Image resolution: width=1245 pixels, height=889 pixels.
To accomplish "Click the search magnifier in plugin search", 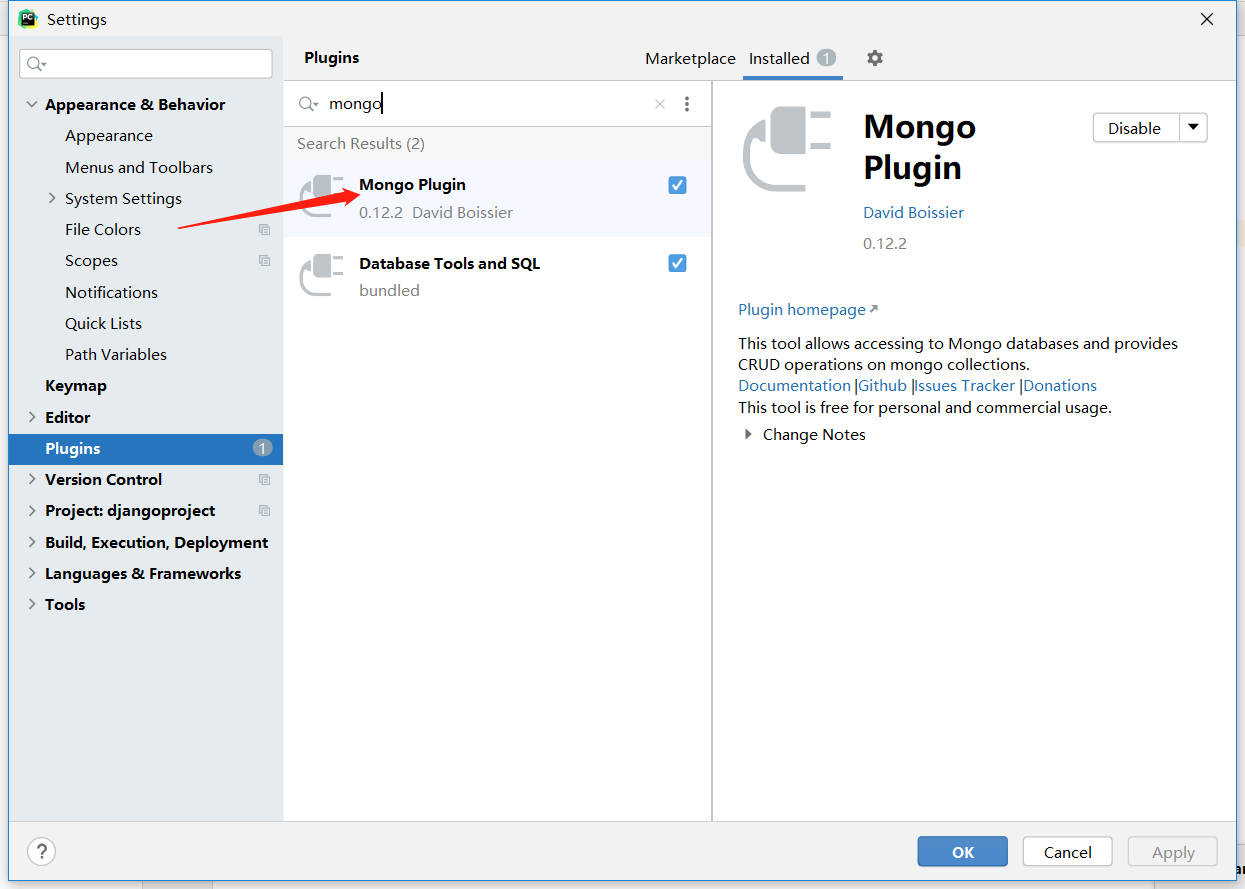I will [x=308, y=104].
